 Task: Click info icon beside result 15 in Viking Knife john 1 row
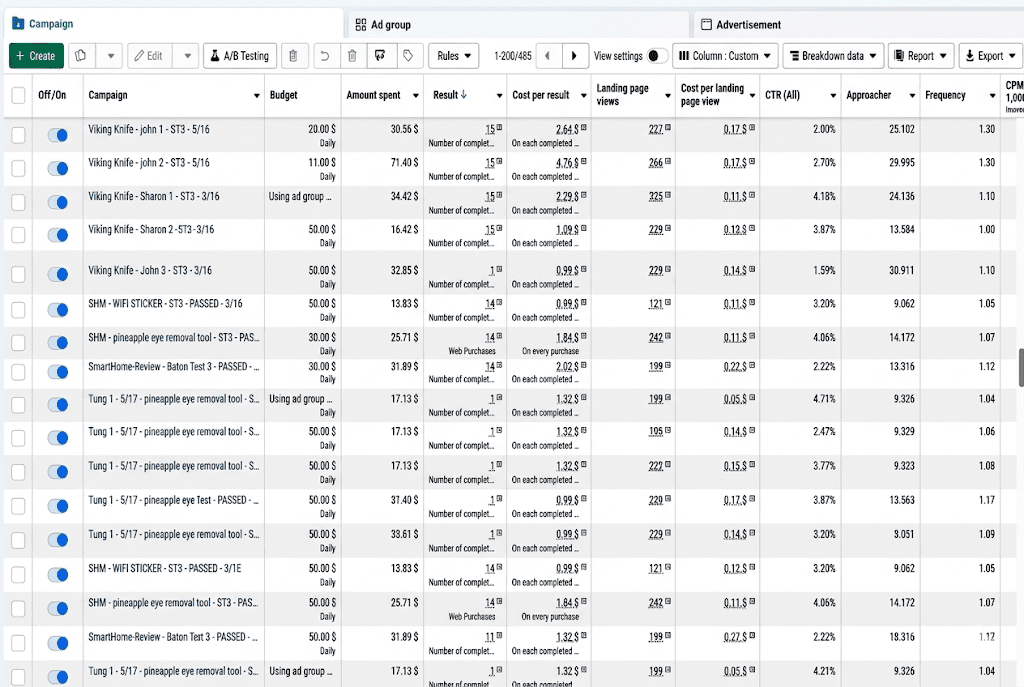pyautogui.click(x=499, y=128)
